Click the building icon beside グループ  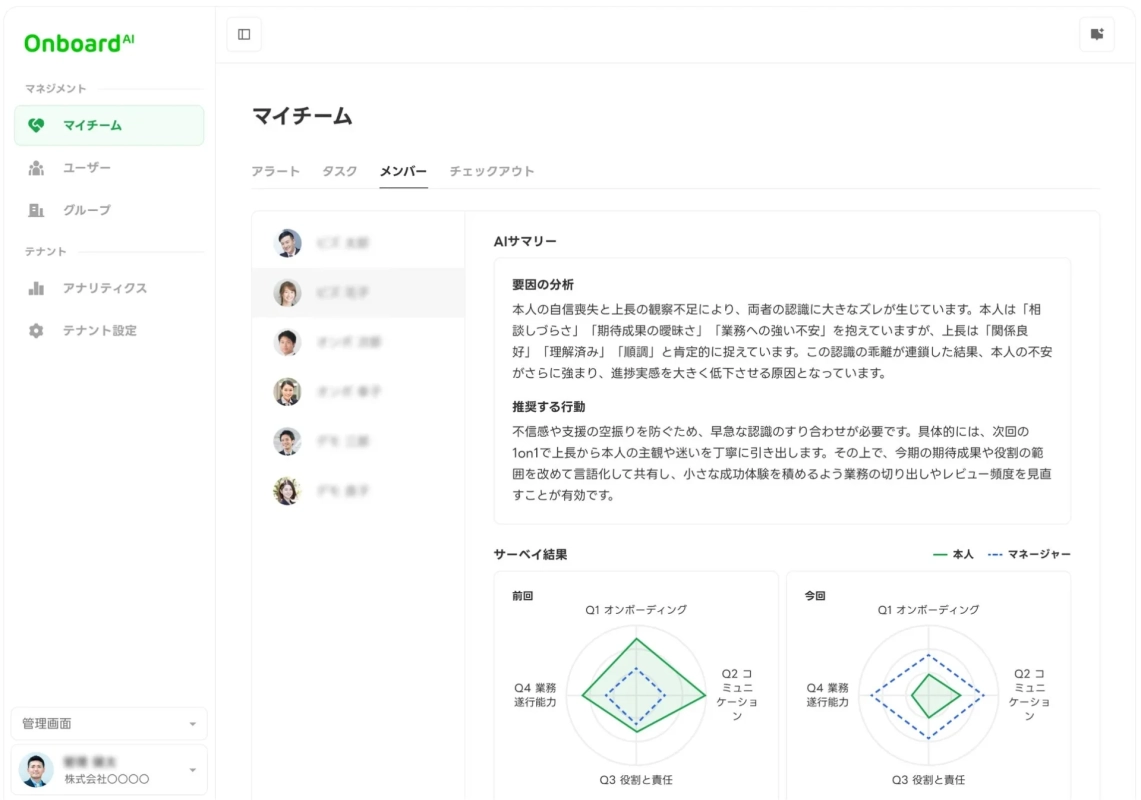[x=36, y=210]
